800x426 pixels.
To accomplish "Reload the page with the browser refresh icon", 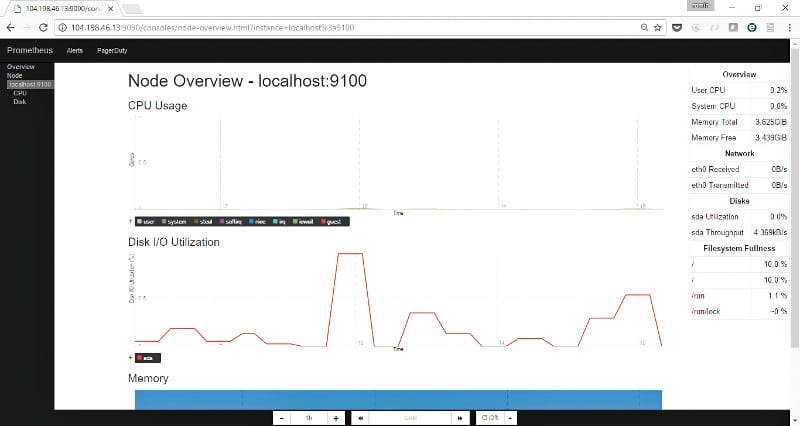I will click(x=43, y=28).
